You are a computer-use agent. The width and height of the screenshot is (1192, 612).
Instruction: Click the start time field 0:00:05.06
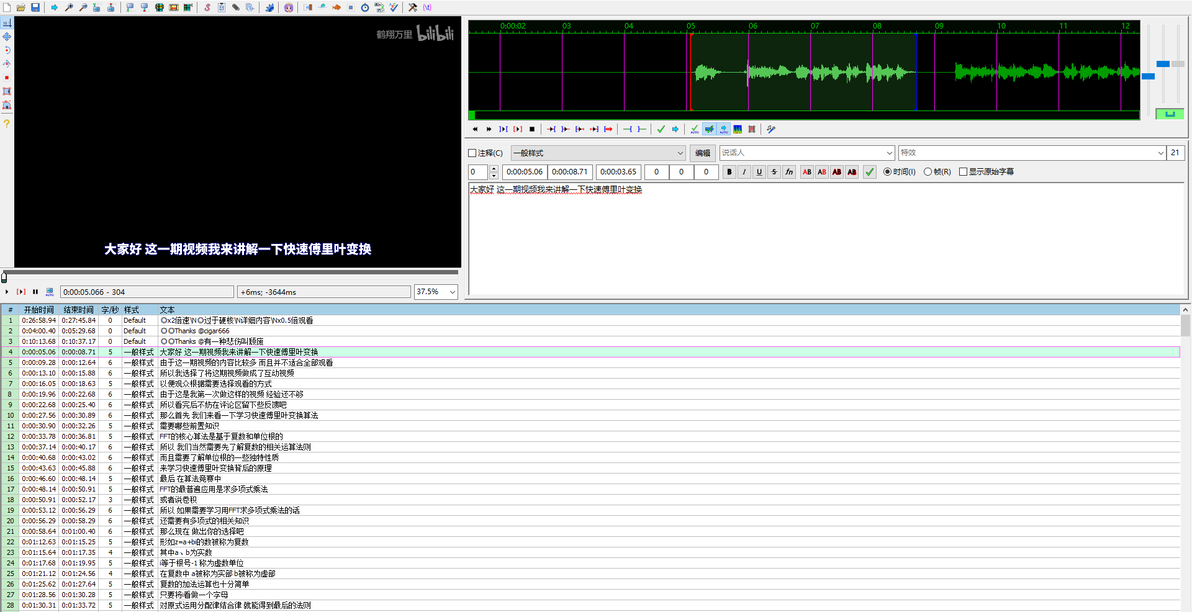click(525, 173)
